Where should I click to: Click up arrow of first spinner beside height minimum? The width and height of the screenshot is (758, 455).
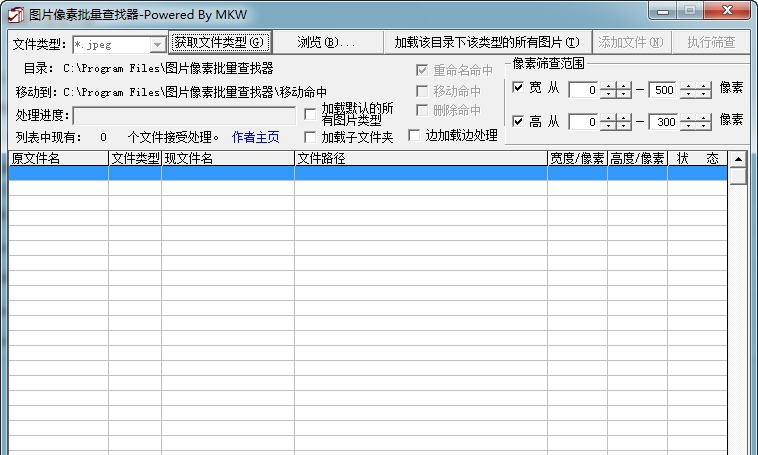[608, 118]
